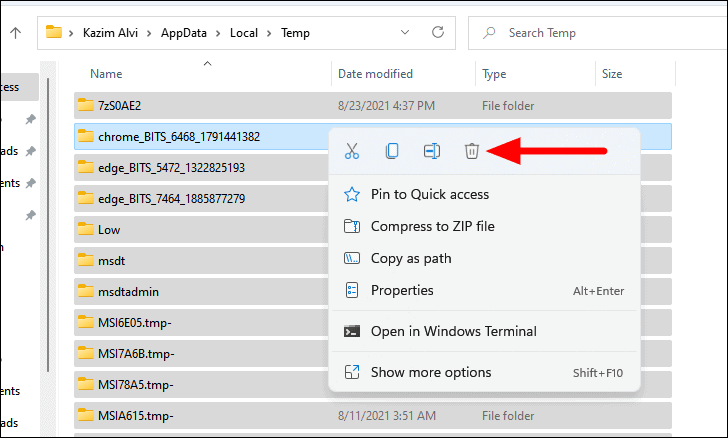Click the msdtadmin folder icon
728x438 pixels.
pyautogui.click(x=86, y=291)
